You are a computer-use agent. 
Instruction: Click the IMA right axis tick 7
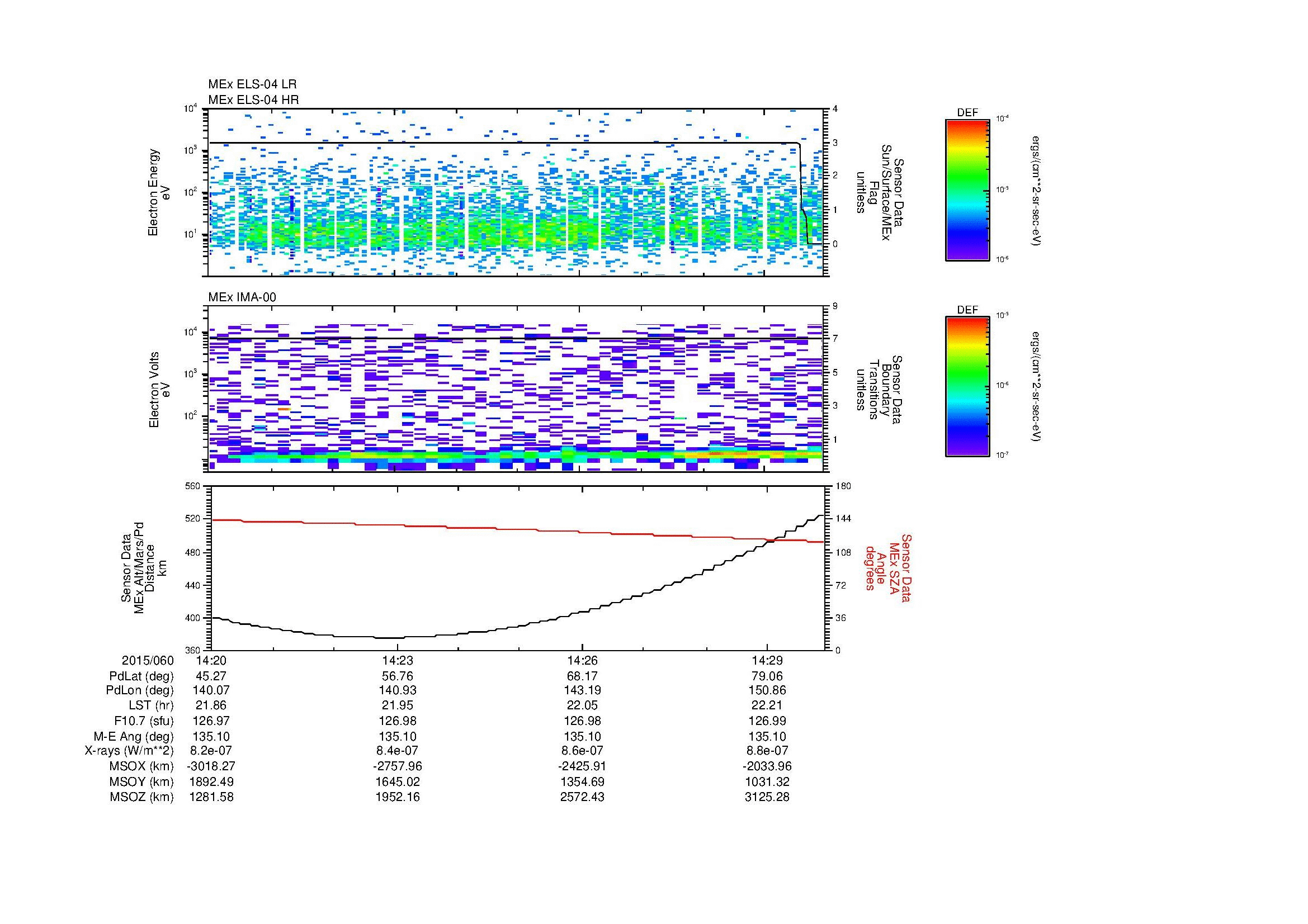coord(835,339)
